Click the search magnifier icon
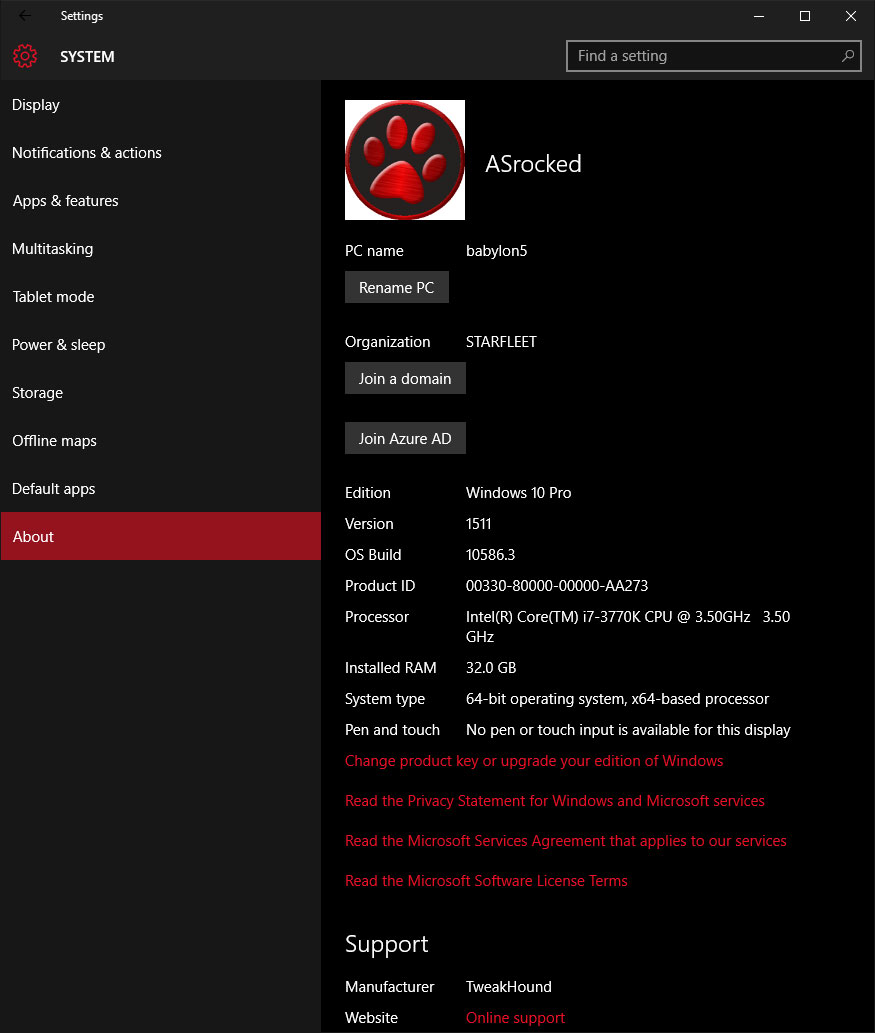 click(847, 56)
